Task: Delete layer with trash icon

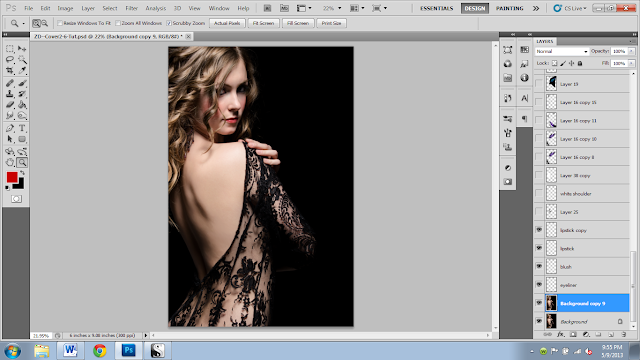Action: (x=623, y=334)
